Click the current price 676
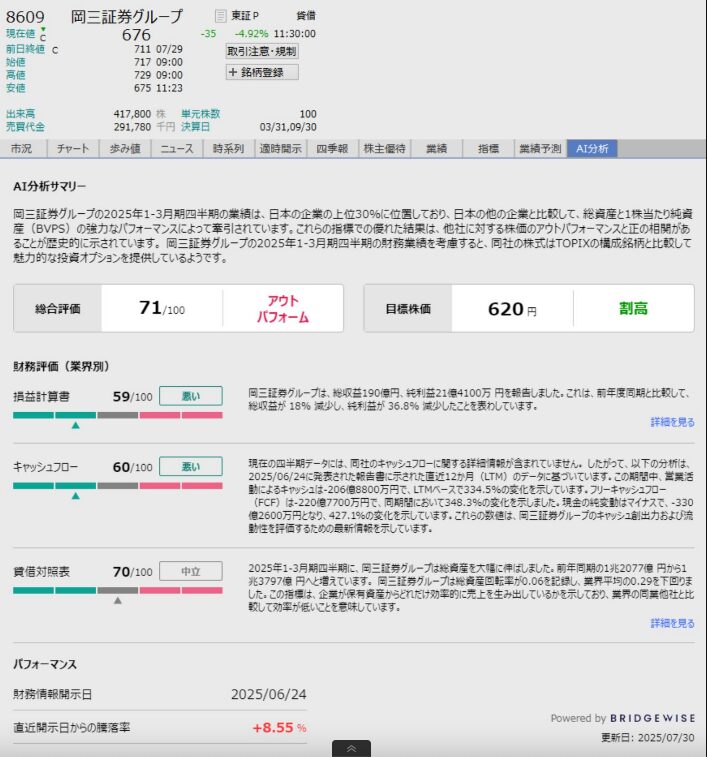This screenshot has height=757, width=707. tap(136, 35)
